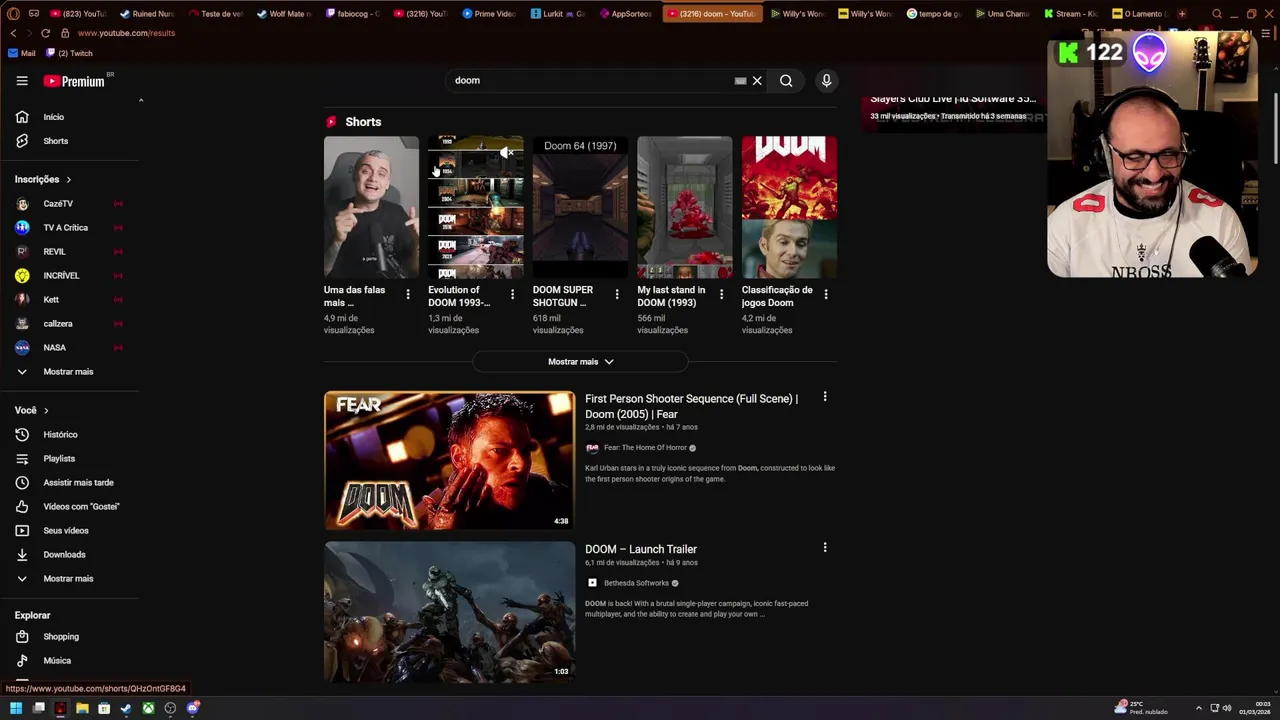Clear the search box with the X
This screenshot has height=720, width=1280.
[757, 81]
